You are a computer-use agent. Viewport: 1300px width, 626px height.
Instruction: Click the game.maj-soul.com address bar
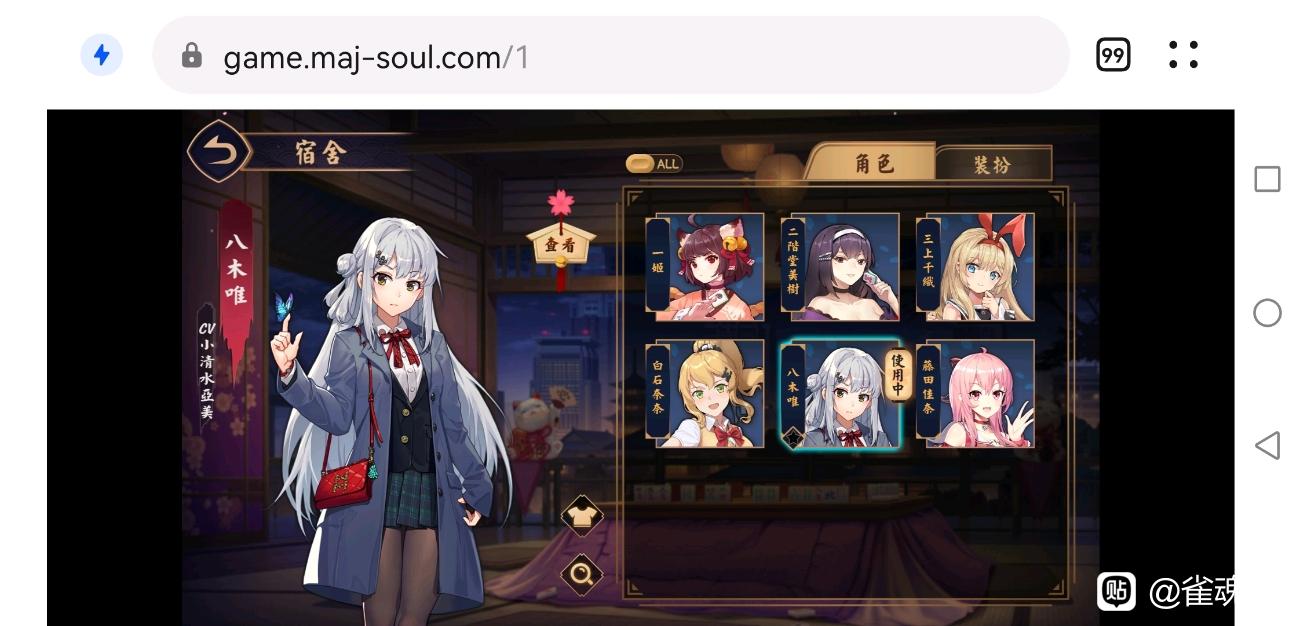(610, 55)
